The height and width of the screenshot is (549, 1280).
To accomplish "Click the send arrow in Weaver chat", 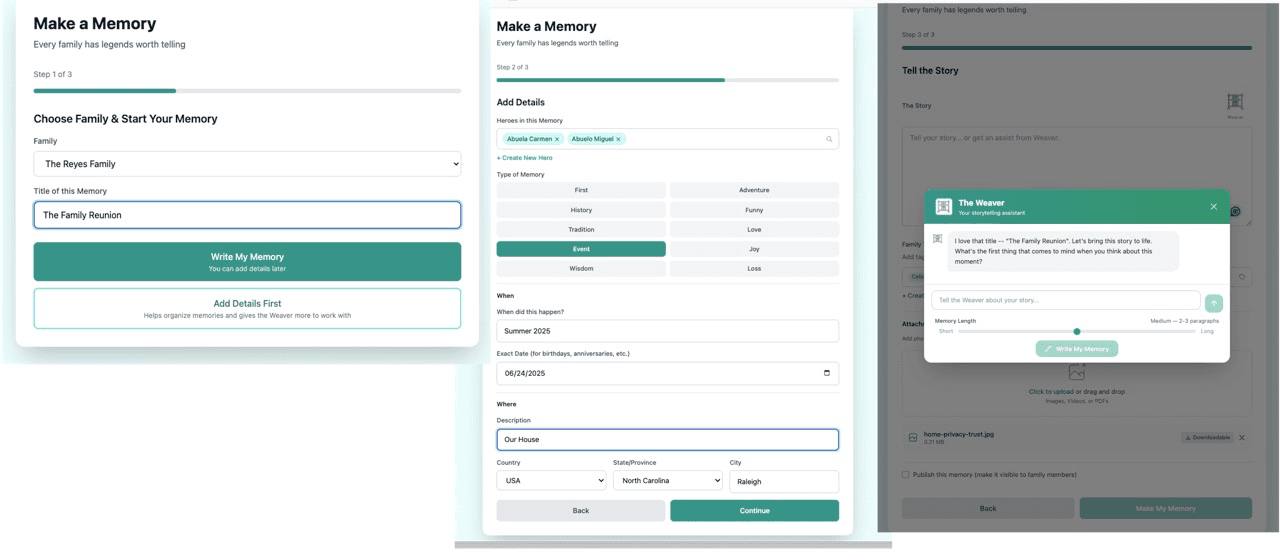I will pos(1214,303).
